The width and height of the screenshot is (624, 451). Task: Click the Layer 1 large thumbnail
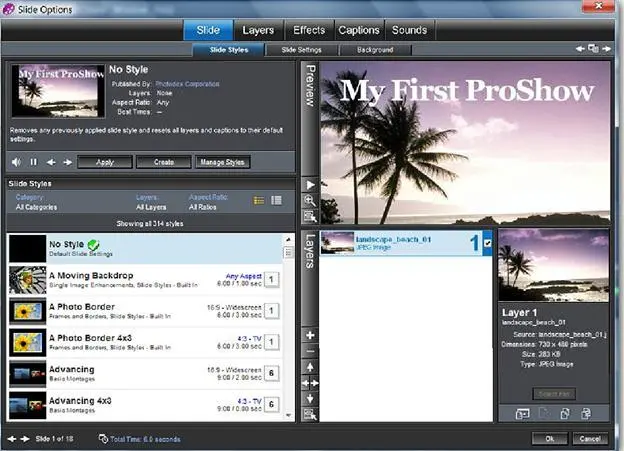[554, 265]
